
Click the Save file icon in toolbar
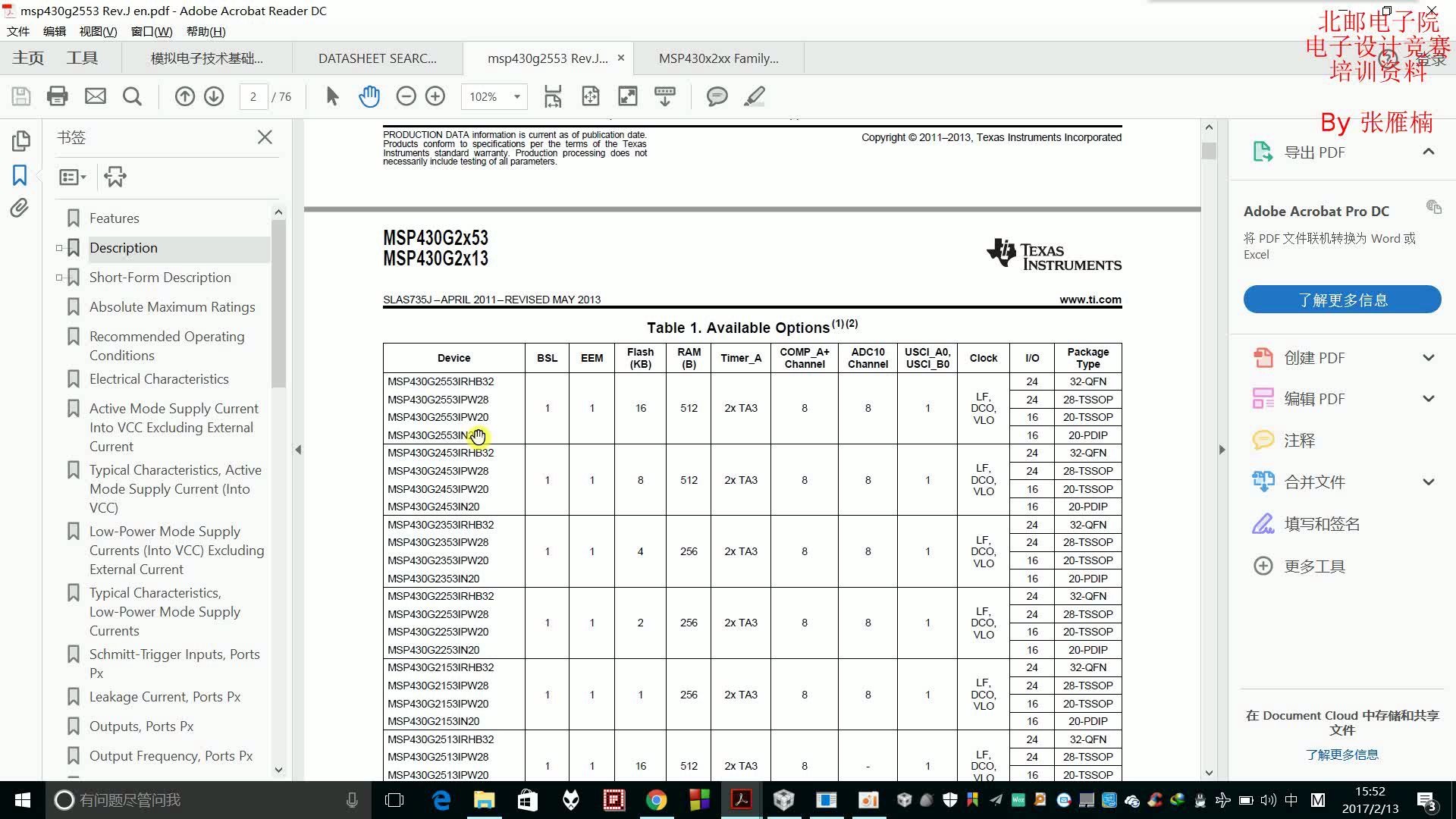click(21, 96)
